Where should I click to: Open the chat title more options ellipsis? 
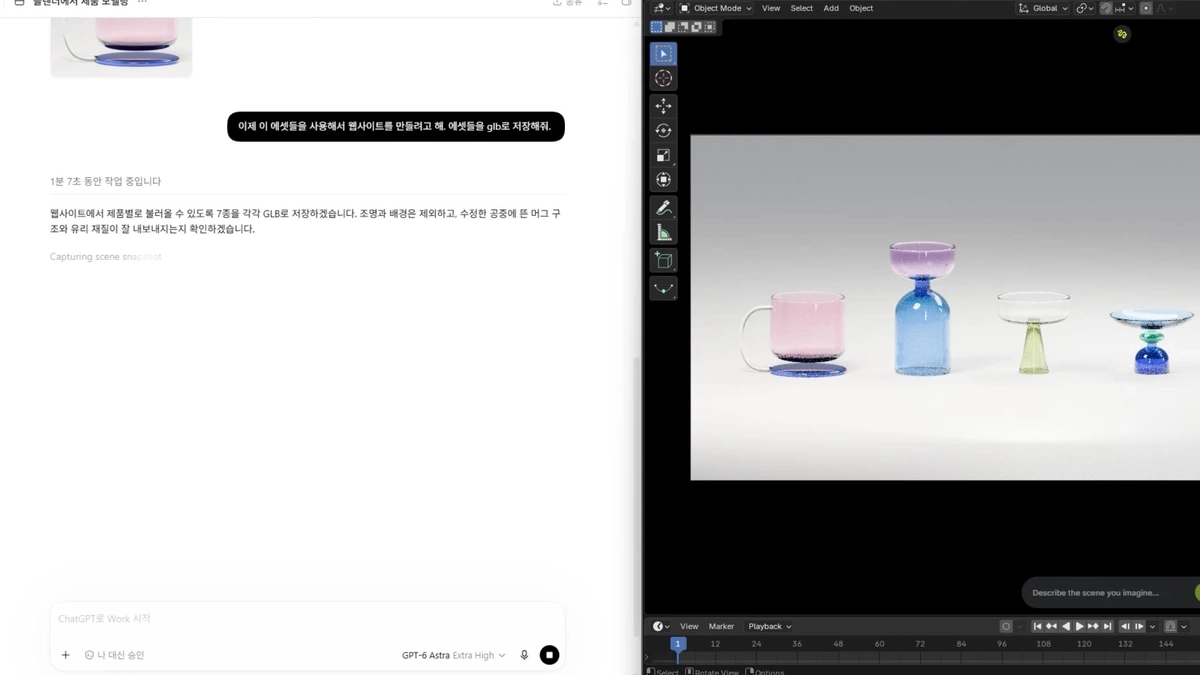142,3
